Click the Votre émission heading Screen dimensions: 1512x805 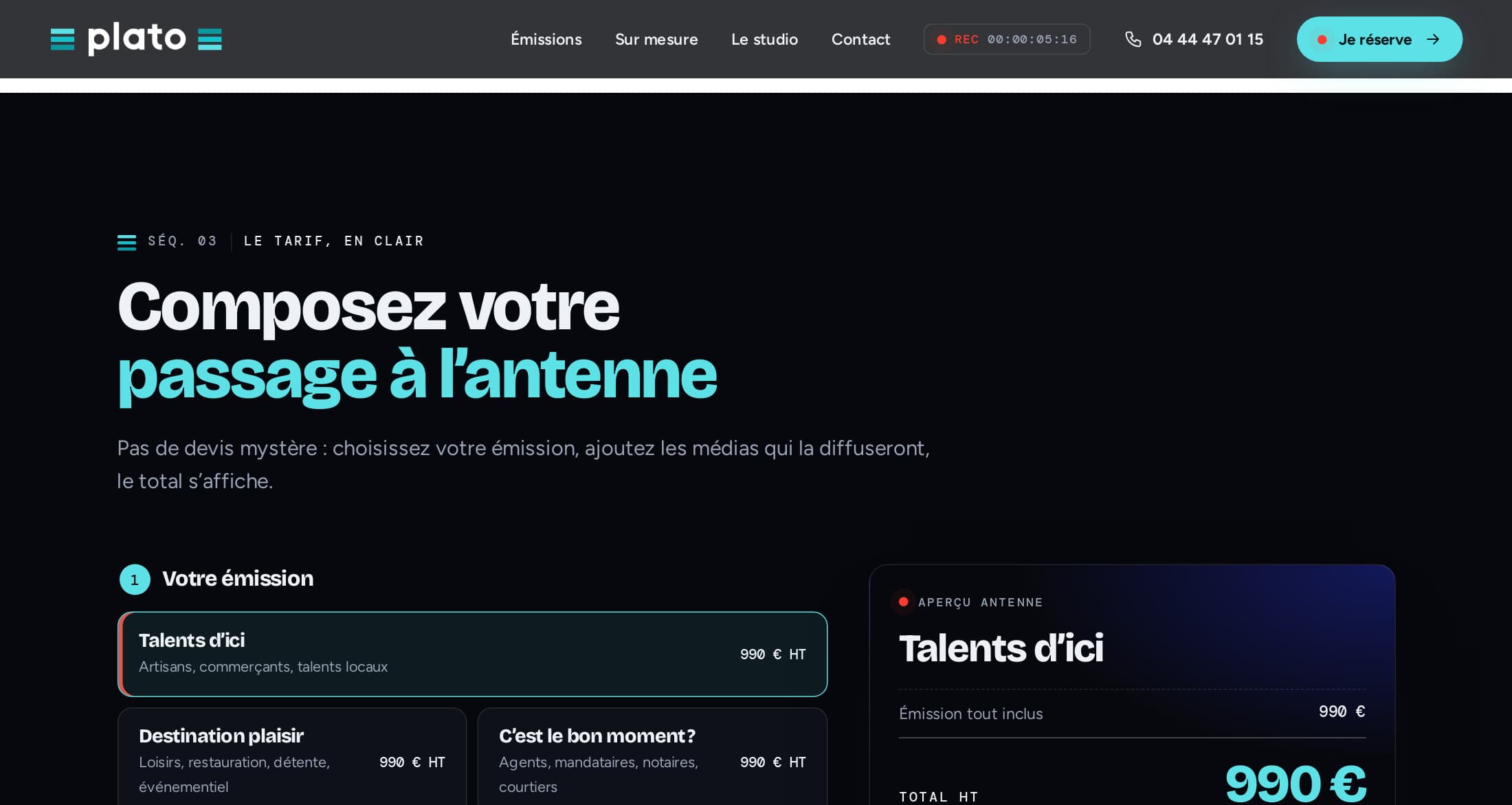tap(238, 579)
